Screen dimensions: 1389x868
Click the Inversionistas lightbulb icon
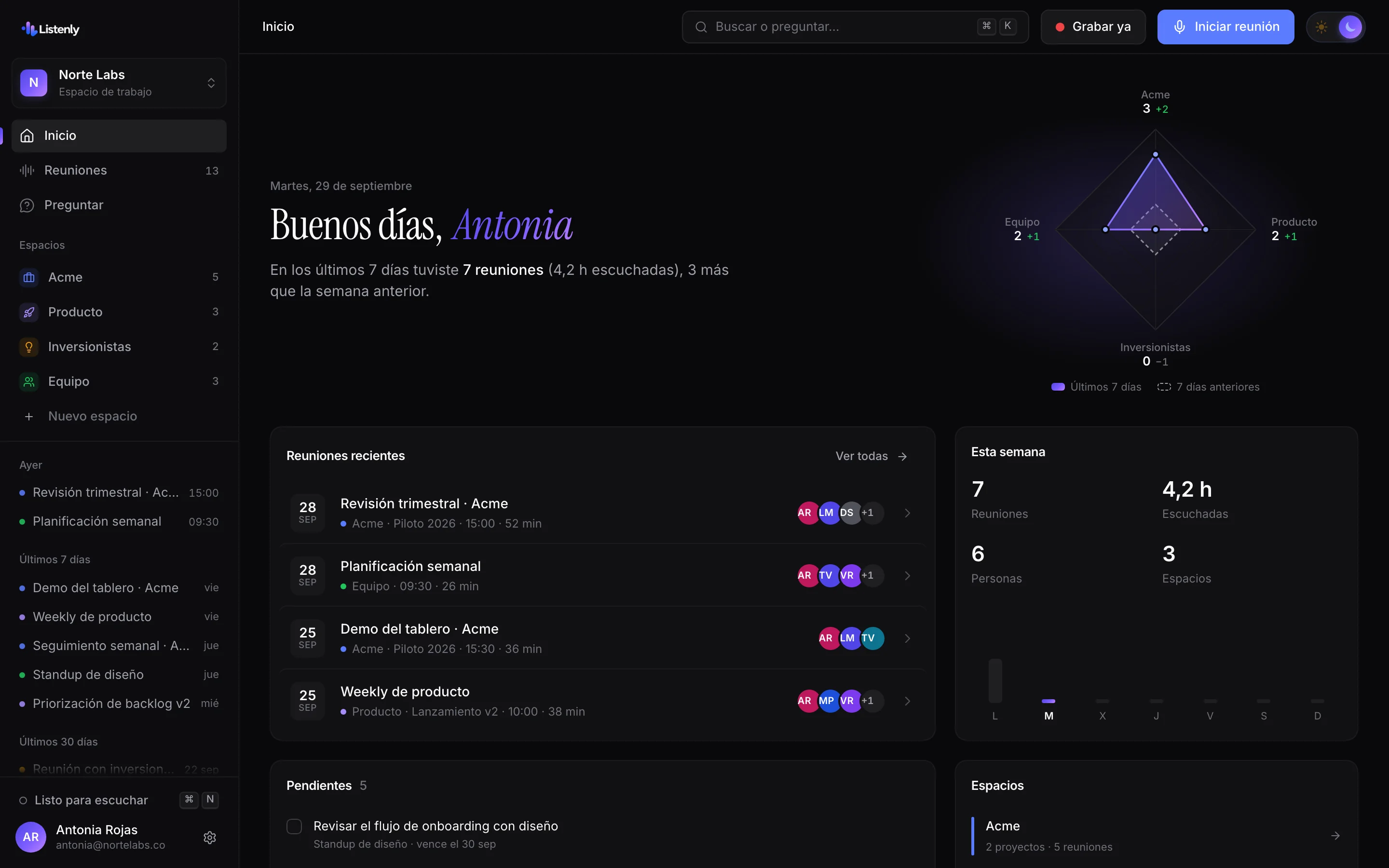pos(29,347)
